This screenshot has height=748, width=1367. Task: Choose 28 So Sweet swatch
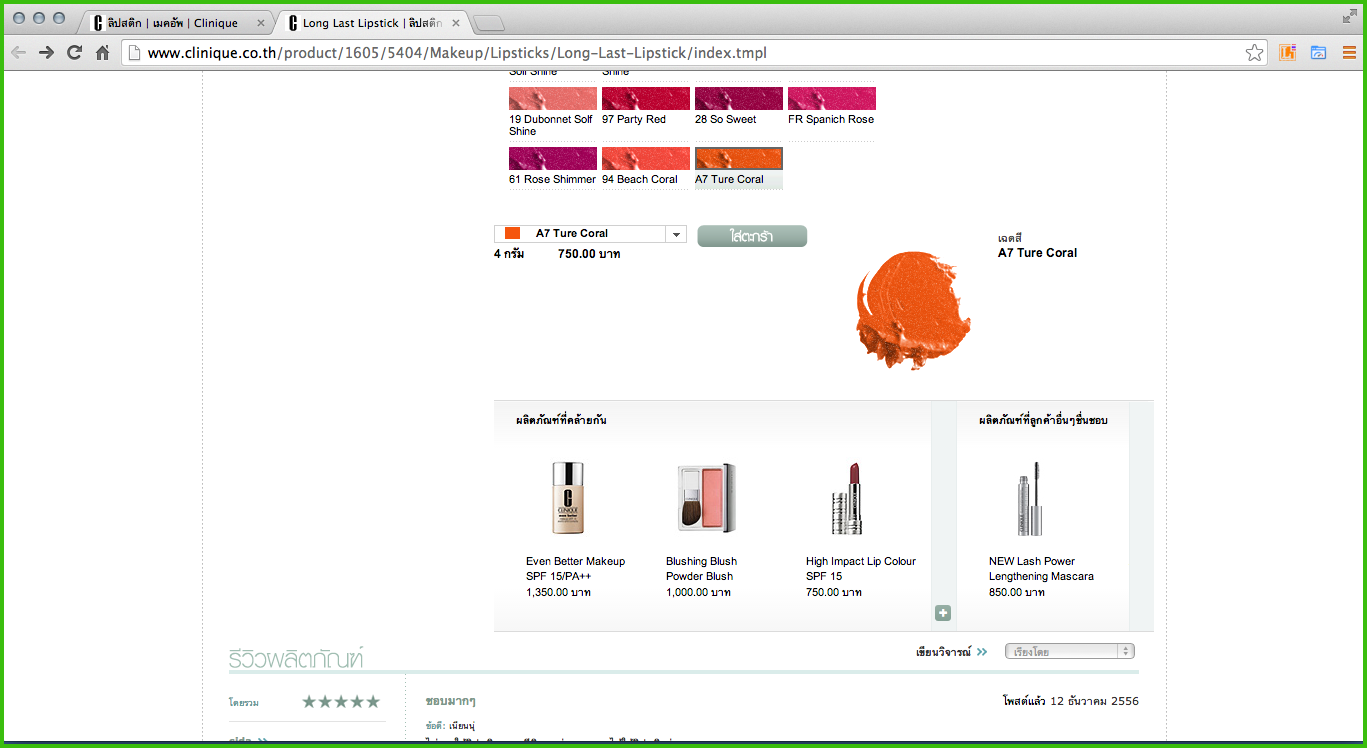[739, 98]
